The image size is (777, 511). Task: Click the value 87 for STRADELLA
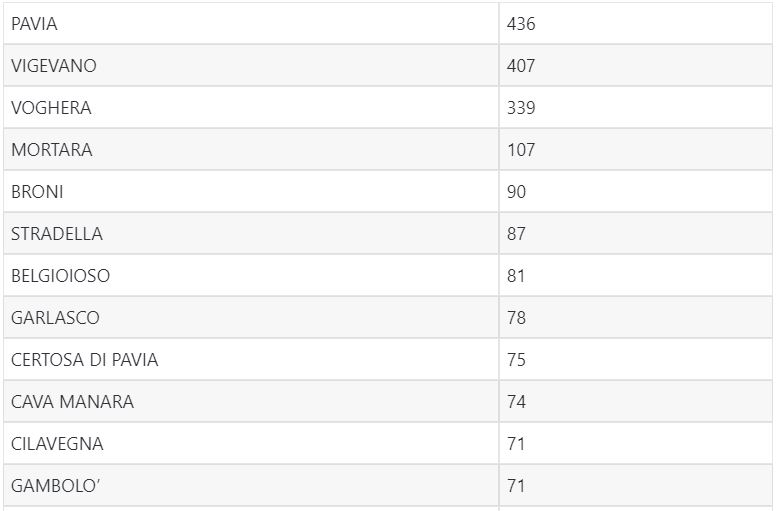pyautogui.click(x=516, y=234)
